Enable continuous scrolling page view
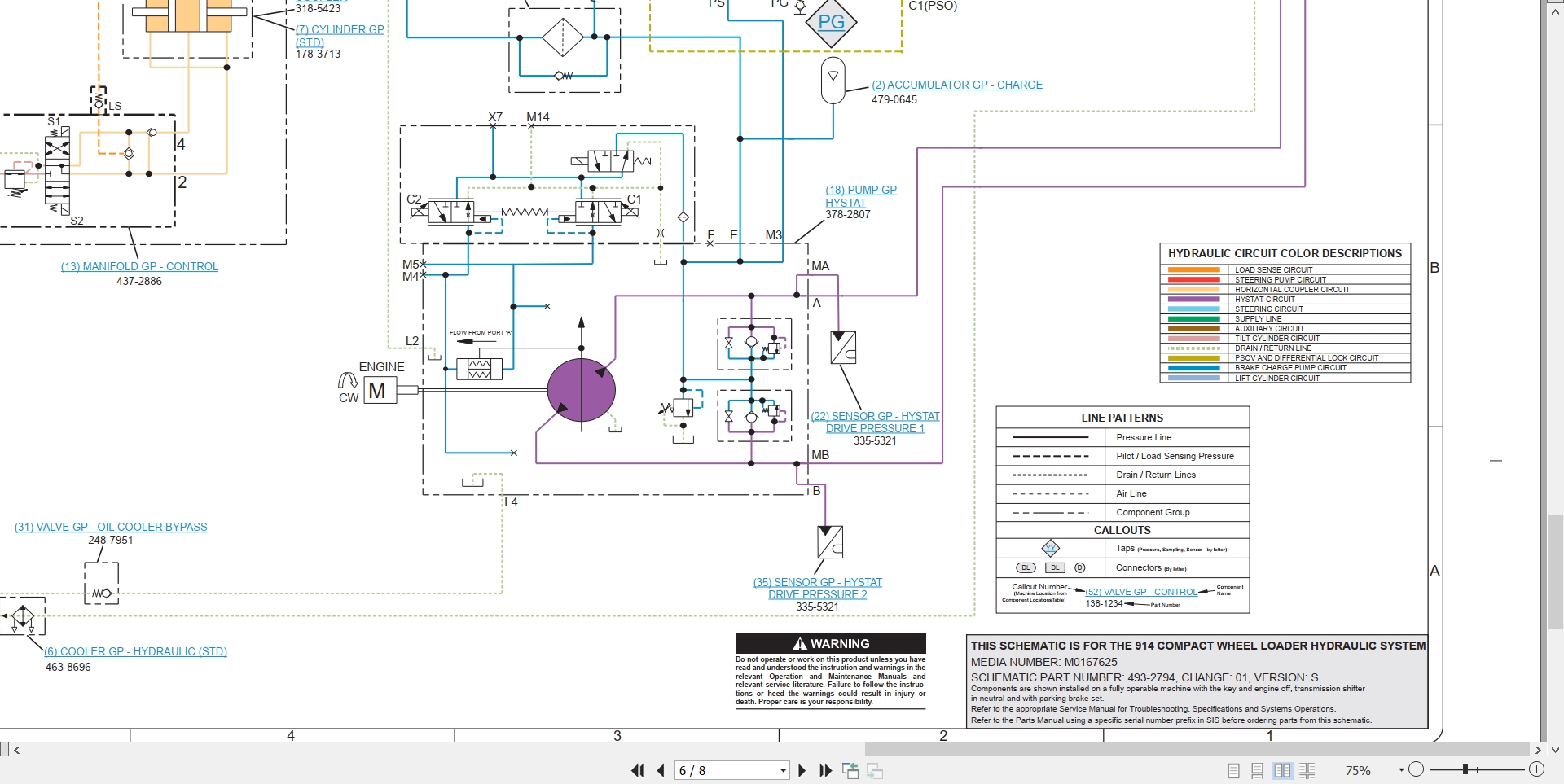Image resolution: width=1564 pixels, height=784 pixels. pos(1258,770)
